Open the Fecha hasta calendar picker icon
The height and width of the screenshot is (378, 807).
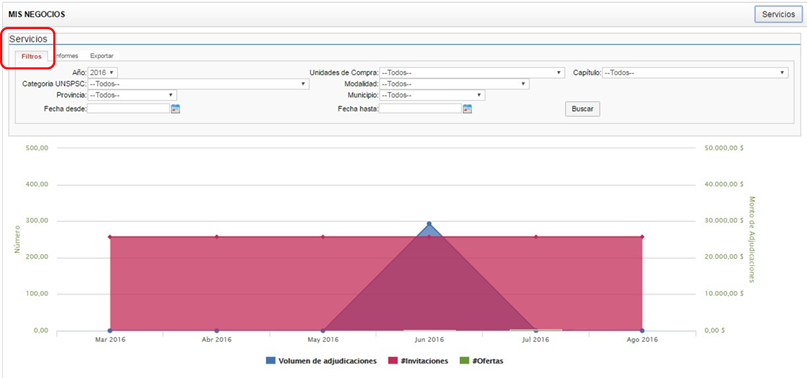point(467,109)
